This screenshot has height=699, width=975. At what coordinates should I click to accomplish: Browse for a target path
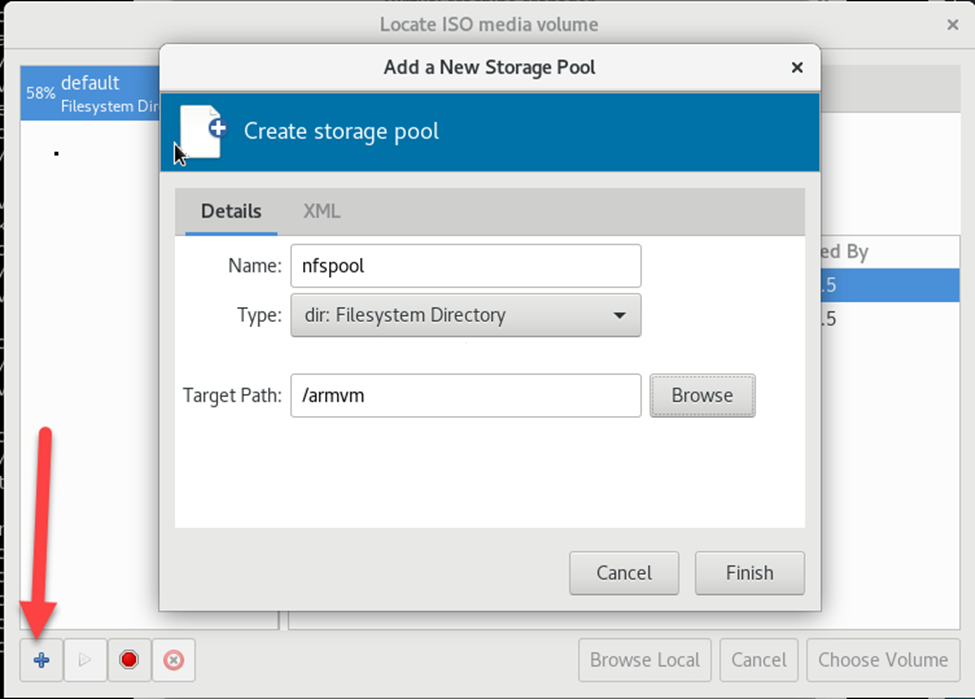[703, 396]
